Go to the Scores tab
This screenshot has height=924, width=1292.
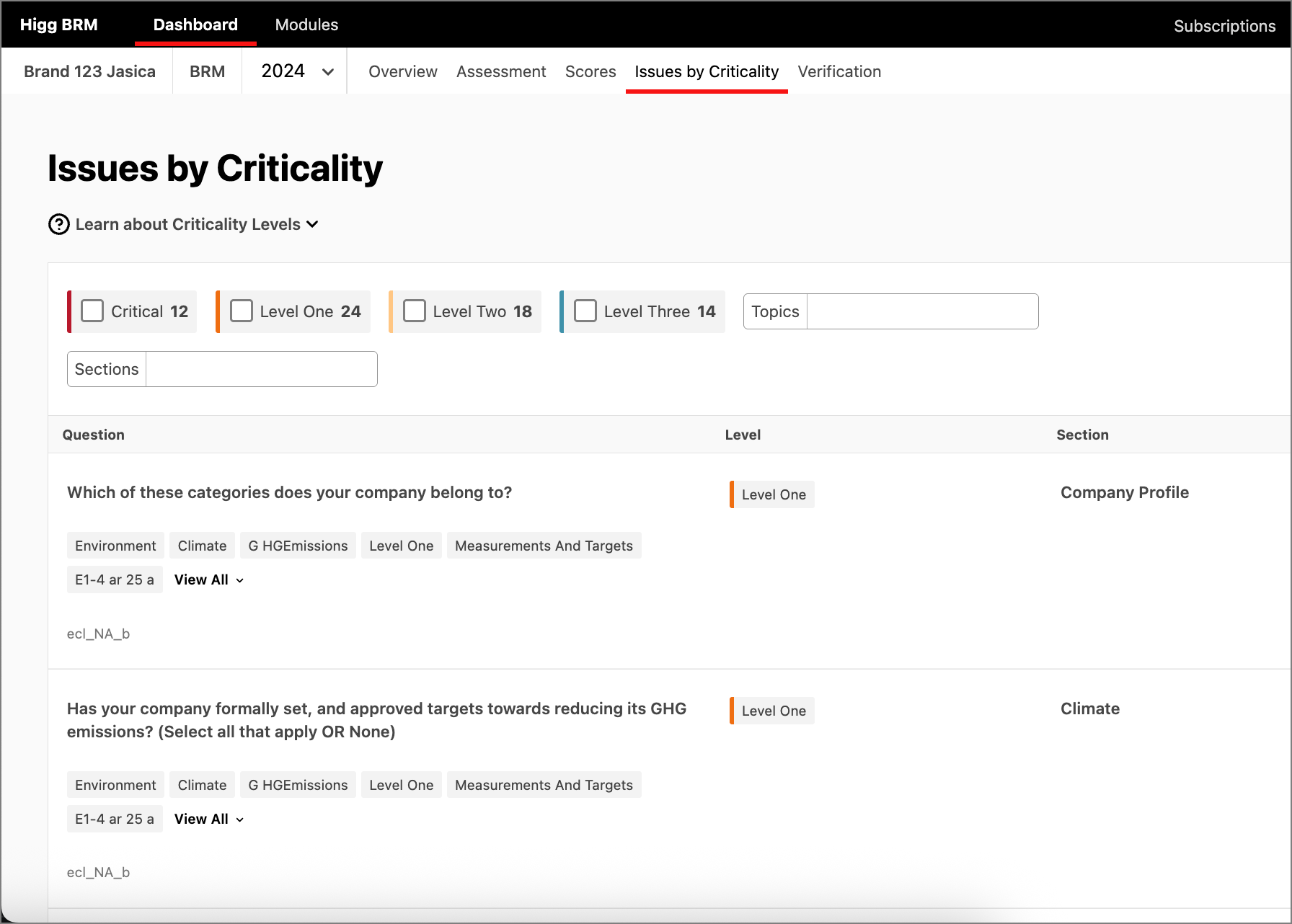pyautogui.click(x=590, y=71)
